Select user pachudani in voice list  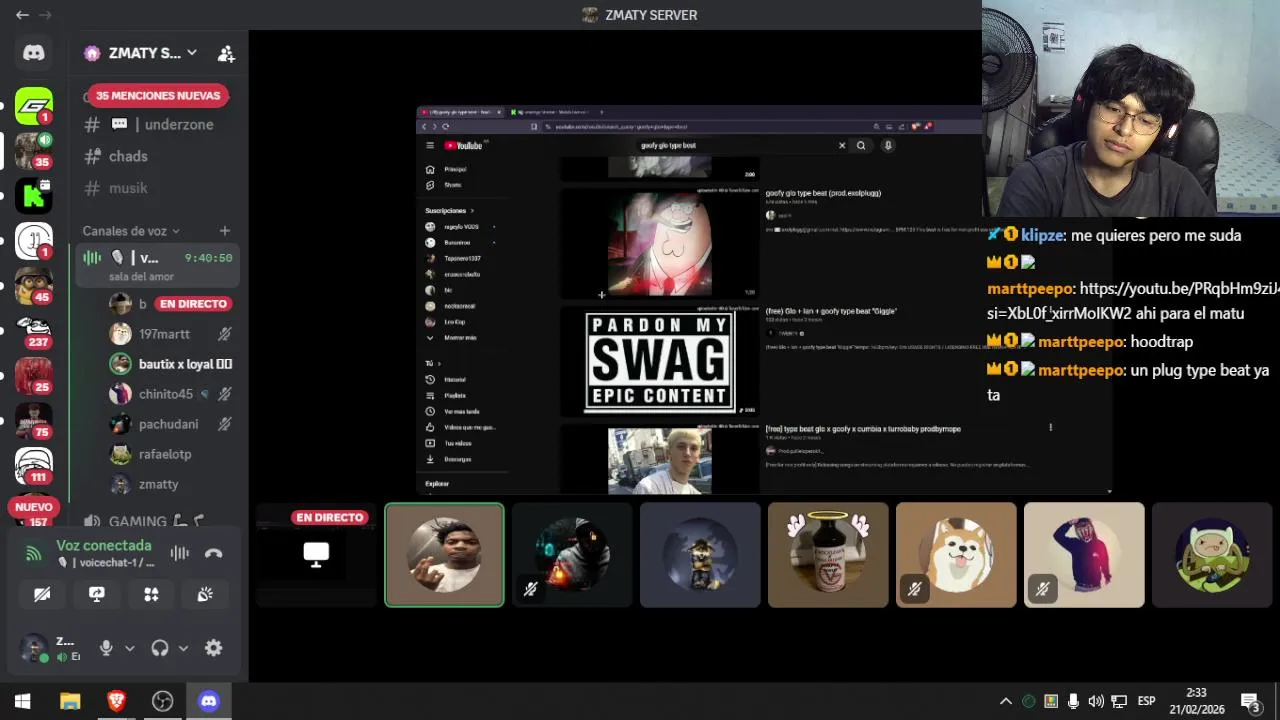[x=170, y=424]
